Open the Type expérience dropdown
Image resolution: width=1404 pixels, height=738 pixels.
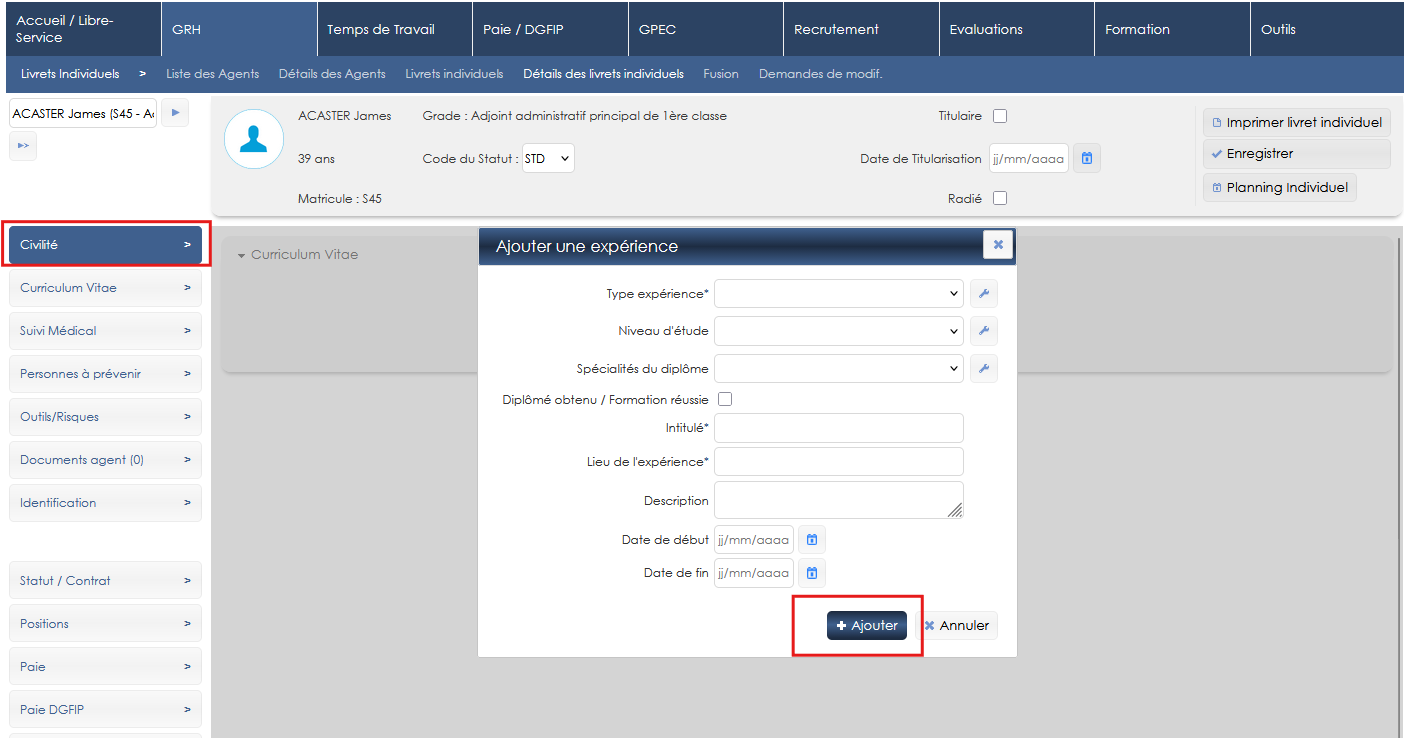(838, 294)
